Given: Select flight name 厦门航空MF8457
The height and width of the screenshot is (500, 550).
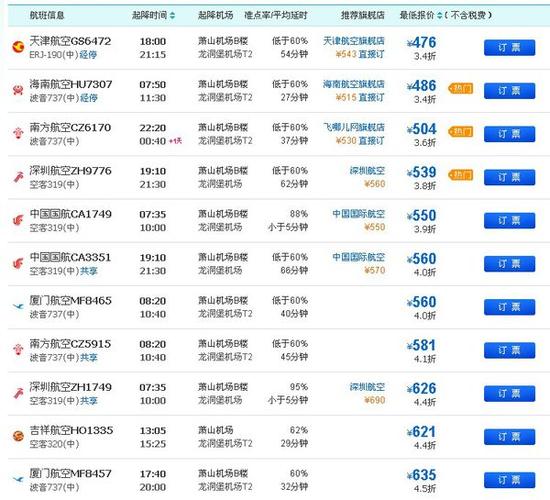Looking at the screenshot, I should 71,473.
